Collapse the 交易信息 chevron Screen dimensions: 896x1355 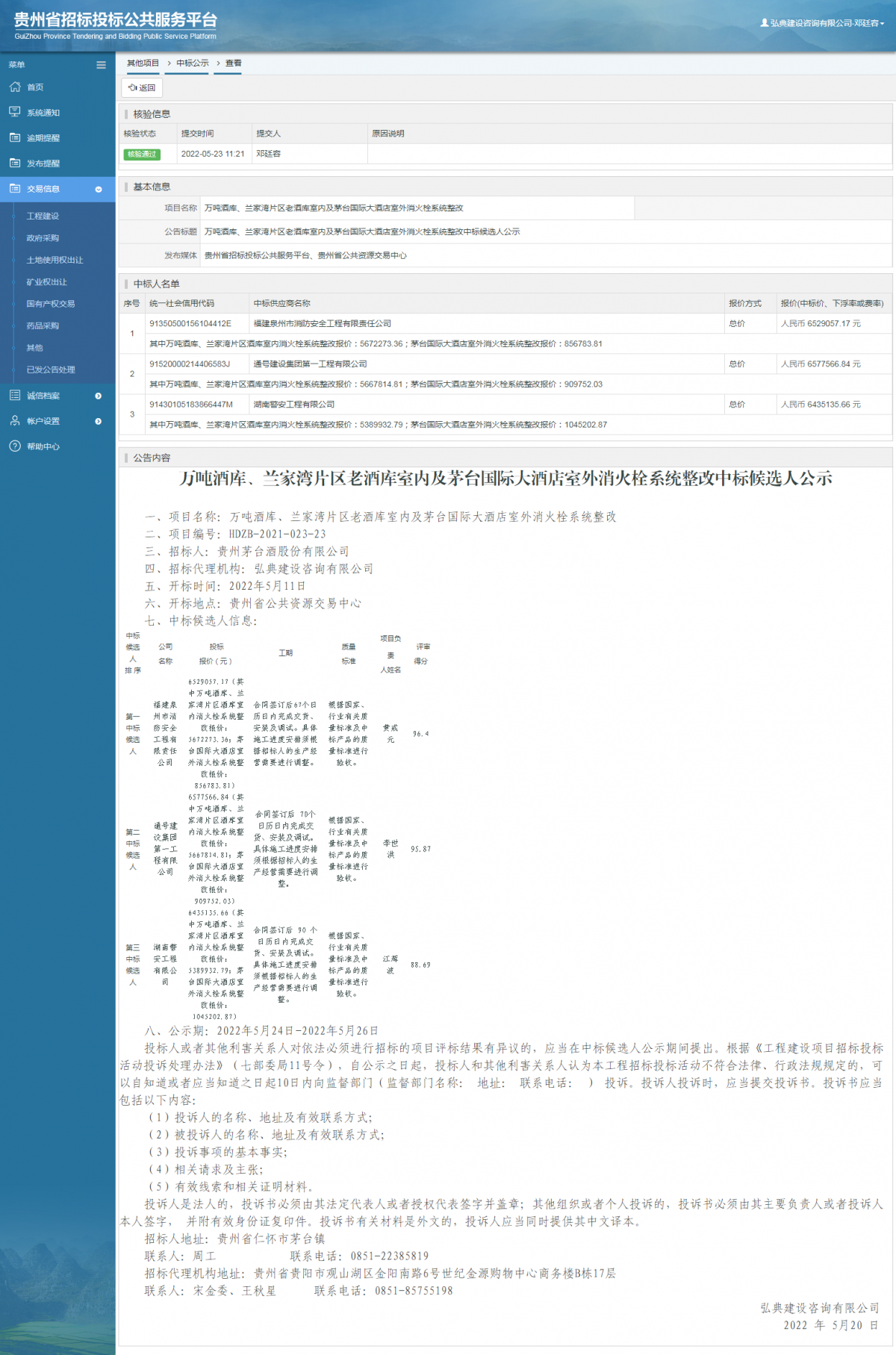click(99, 189)
